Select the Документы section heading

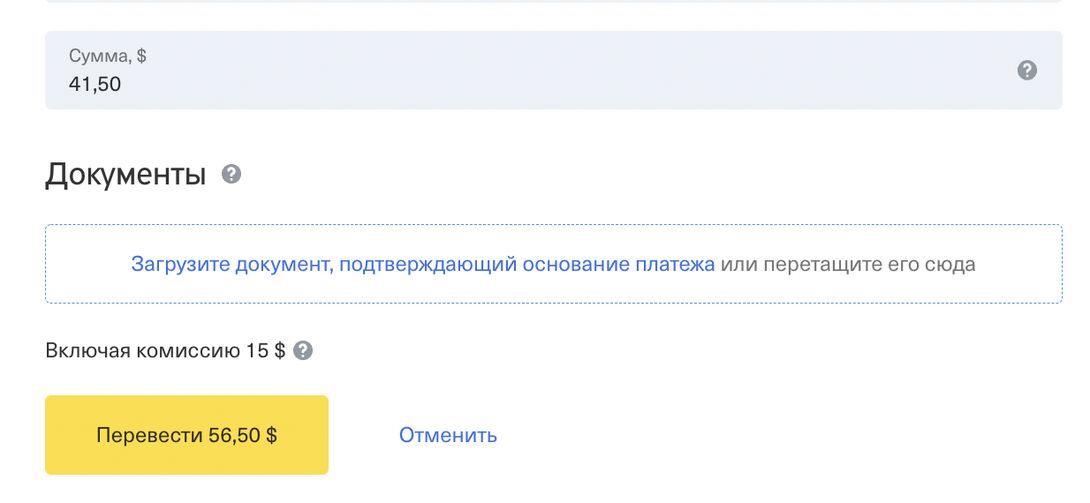pos(125,175)
